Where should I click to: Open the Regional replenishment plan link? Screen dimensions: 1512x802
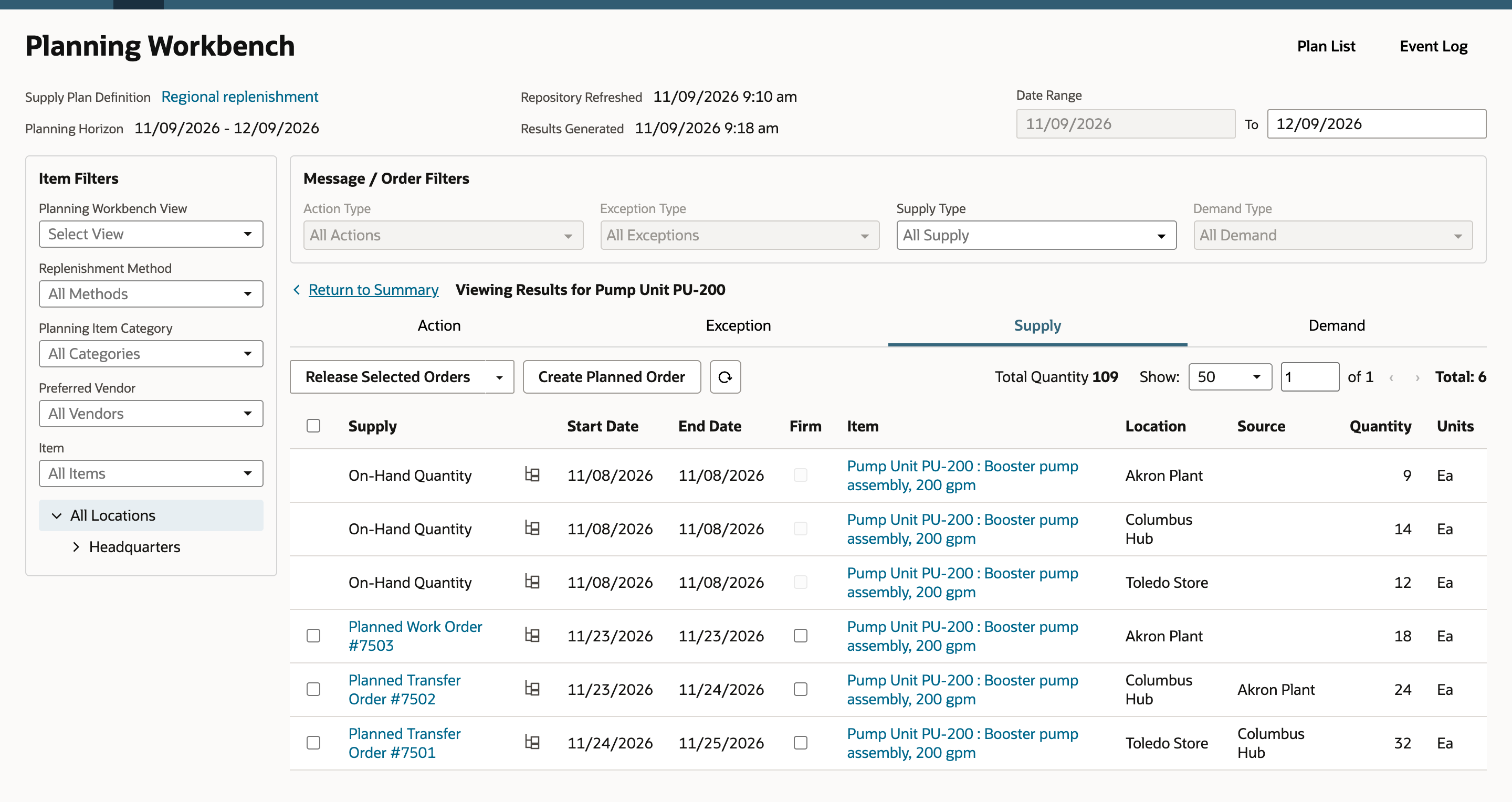tap(239, 97)
